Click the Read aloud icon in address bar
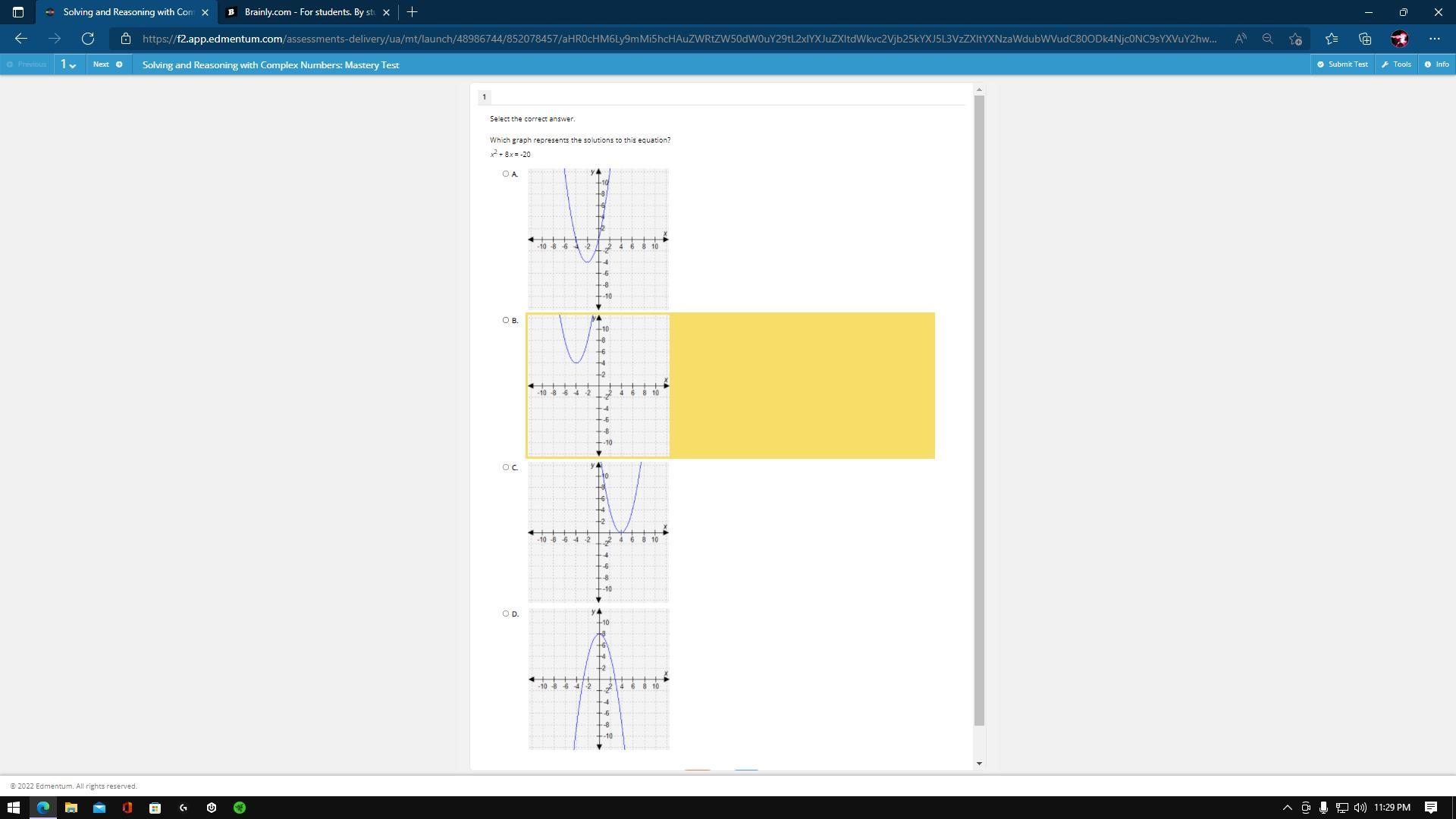Image resolution: width=1456 pixels, height=819 pixels. pyautogui.click(x=1241, y=39)
